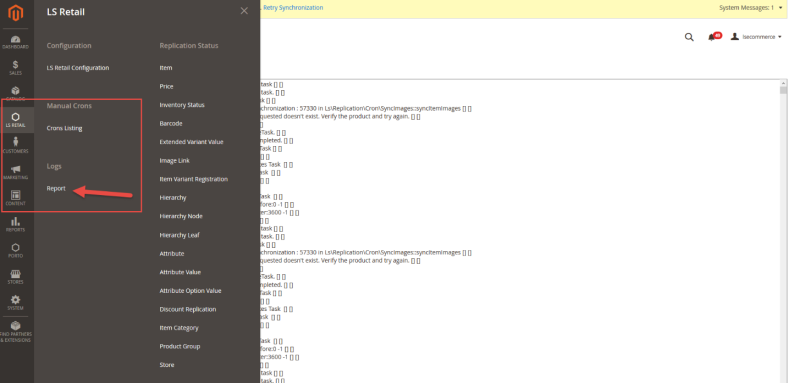Open the Sales dollar icon
This screenshot has width=800, height=383.
tap(15, 67)
